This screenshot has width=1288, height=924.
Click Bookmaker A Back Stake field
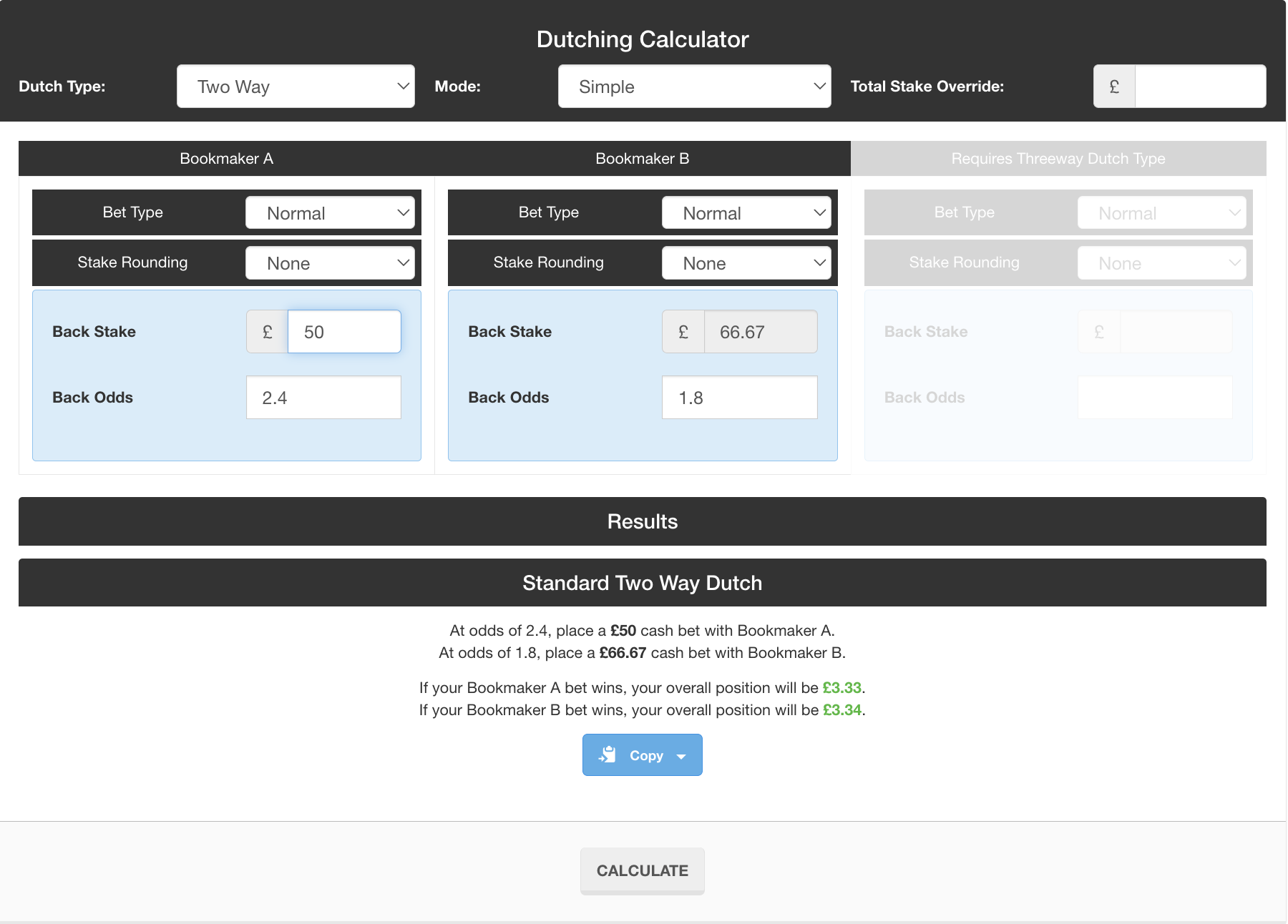pyautogui.click(x=344, y=332)
